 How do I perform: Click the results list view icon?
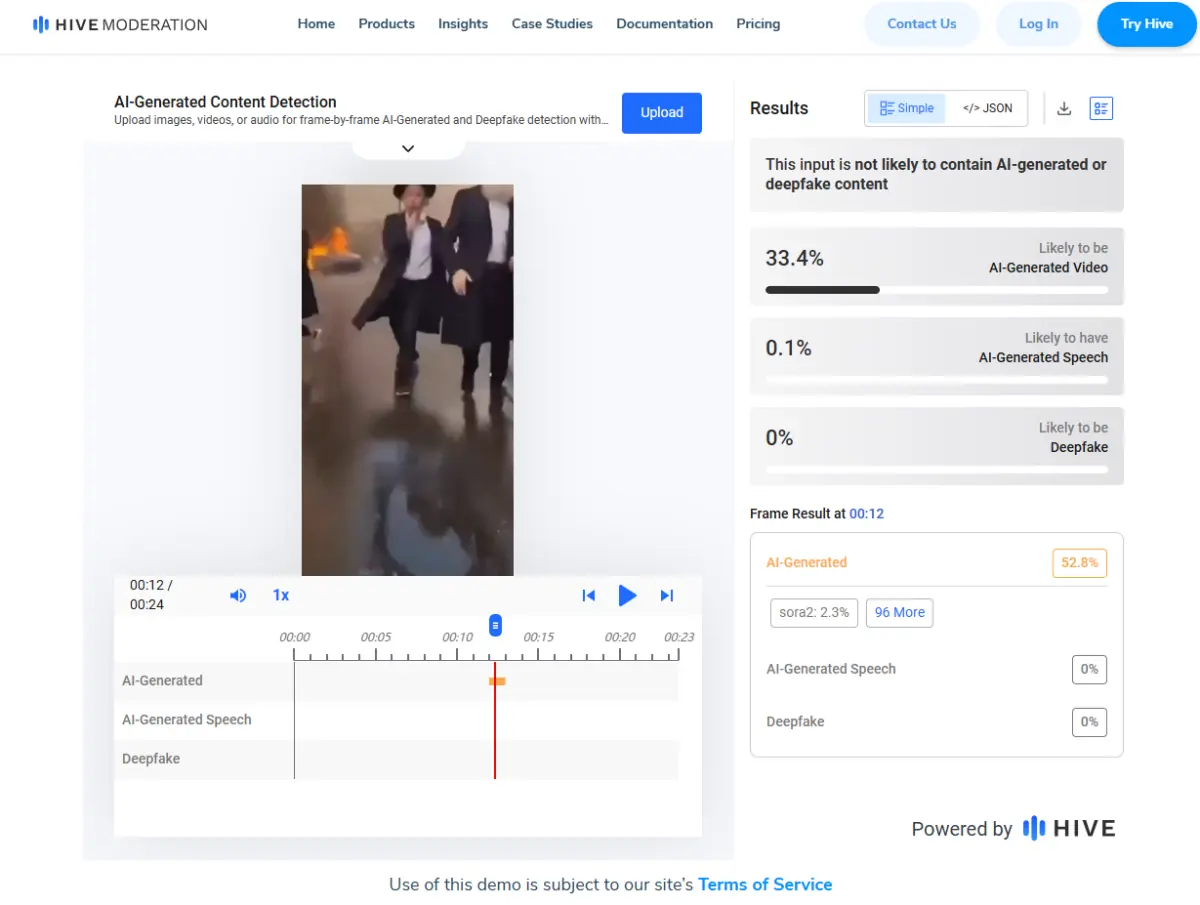click(1101, 108)
